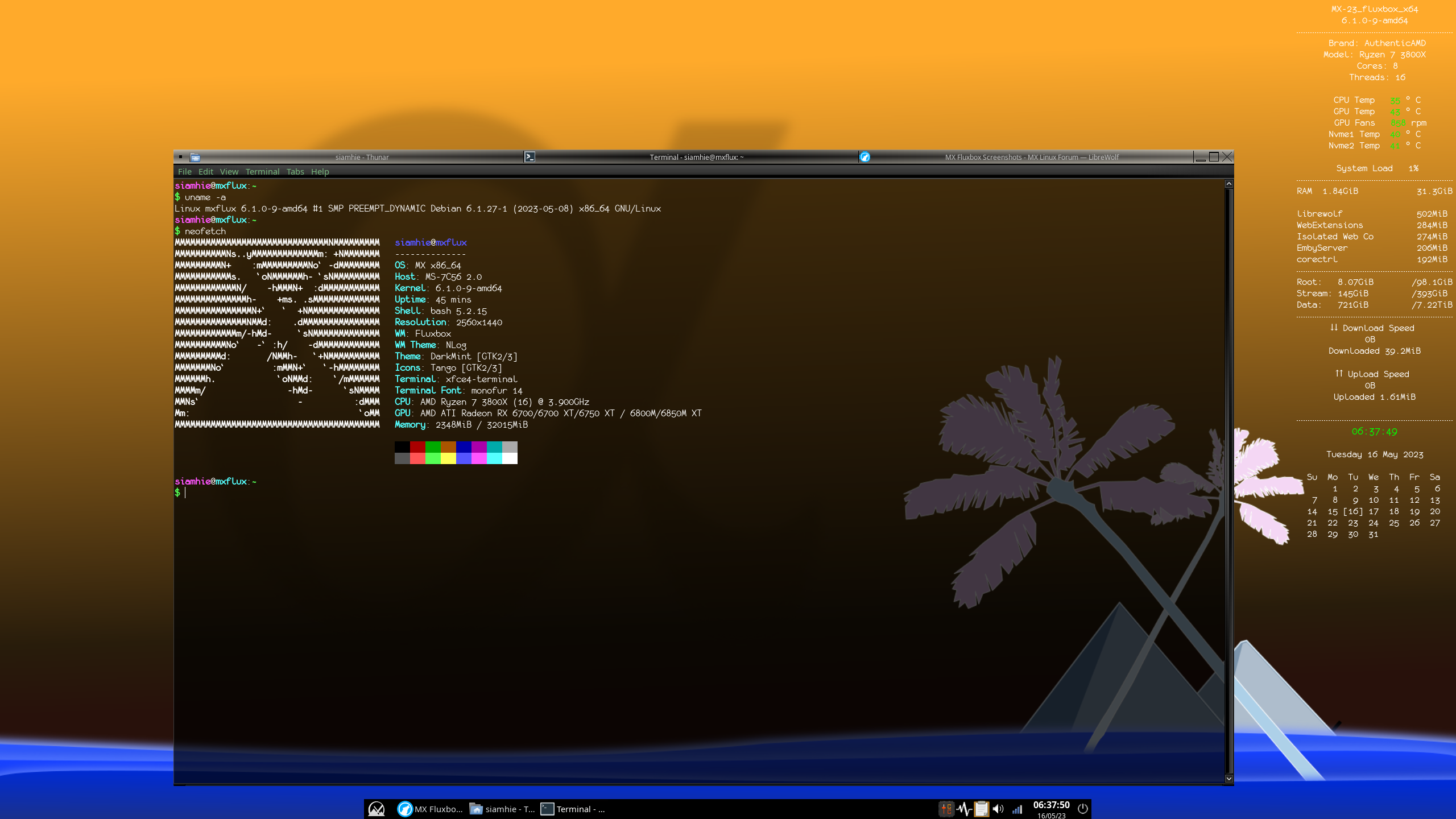
Task: Switch to Terminal taskbar entry
Action: click(573, 809)
